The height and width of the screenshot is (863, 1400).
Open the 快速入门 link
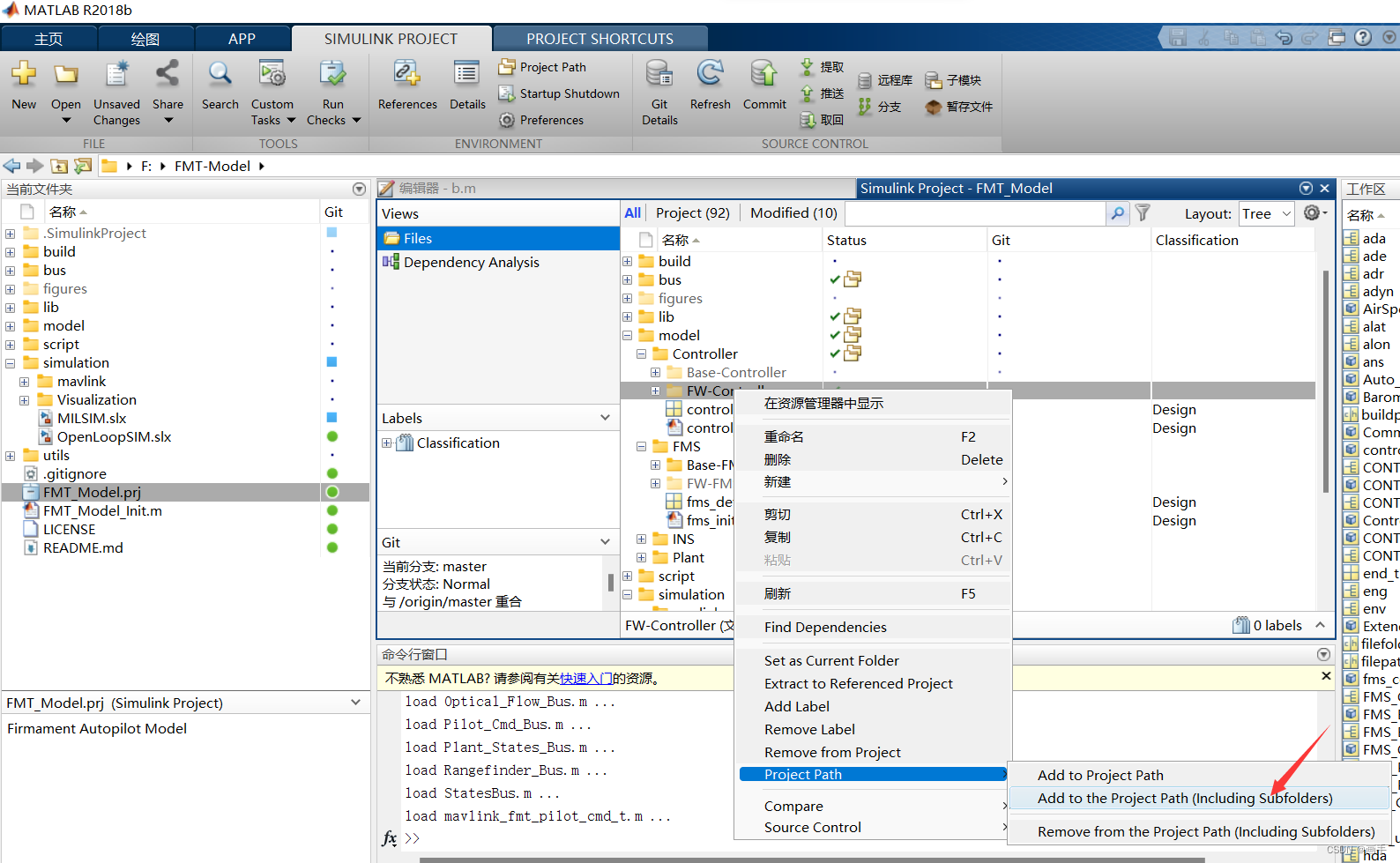coord(586,678)
